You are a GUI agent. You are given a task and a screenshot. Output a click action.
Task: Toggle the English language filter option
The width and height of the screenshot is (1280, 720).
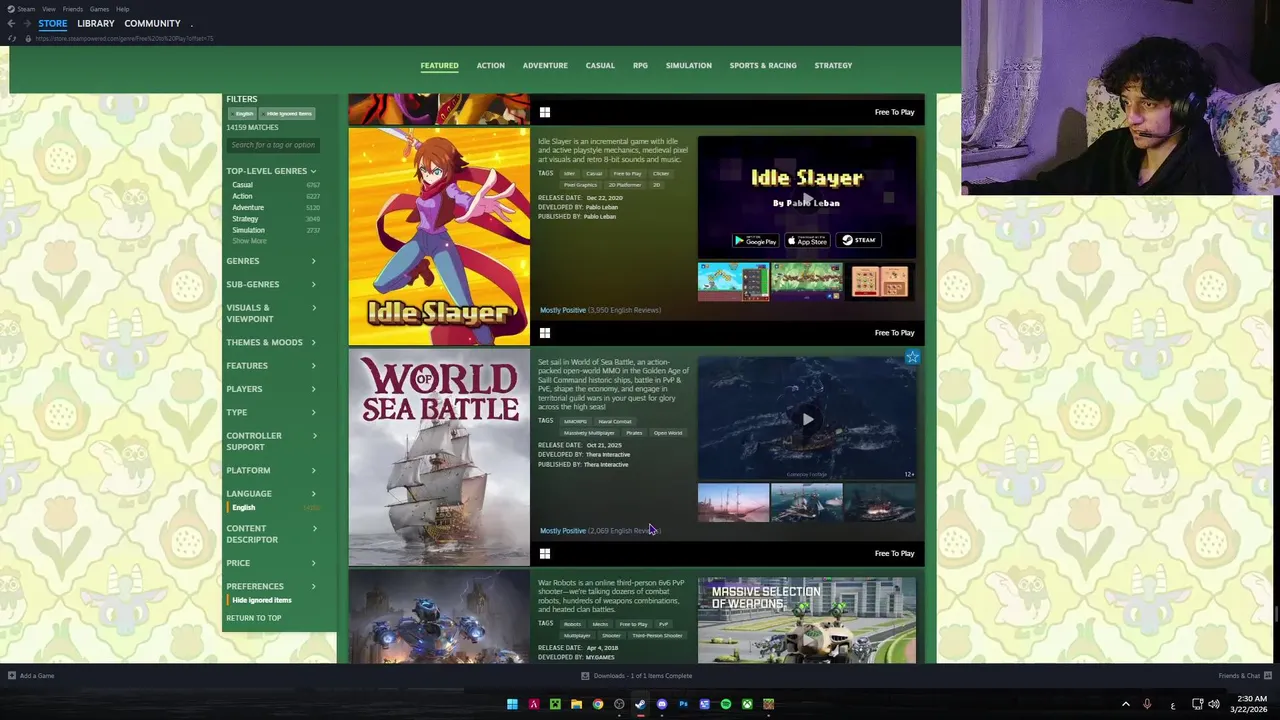(x=244, y=508)
